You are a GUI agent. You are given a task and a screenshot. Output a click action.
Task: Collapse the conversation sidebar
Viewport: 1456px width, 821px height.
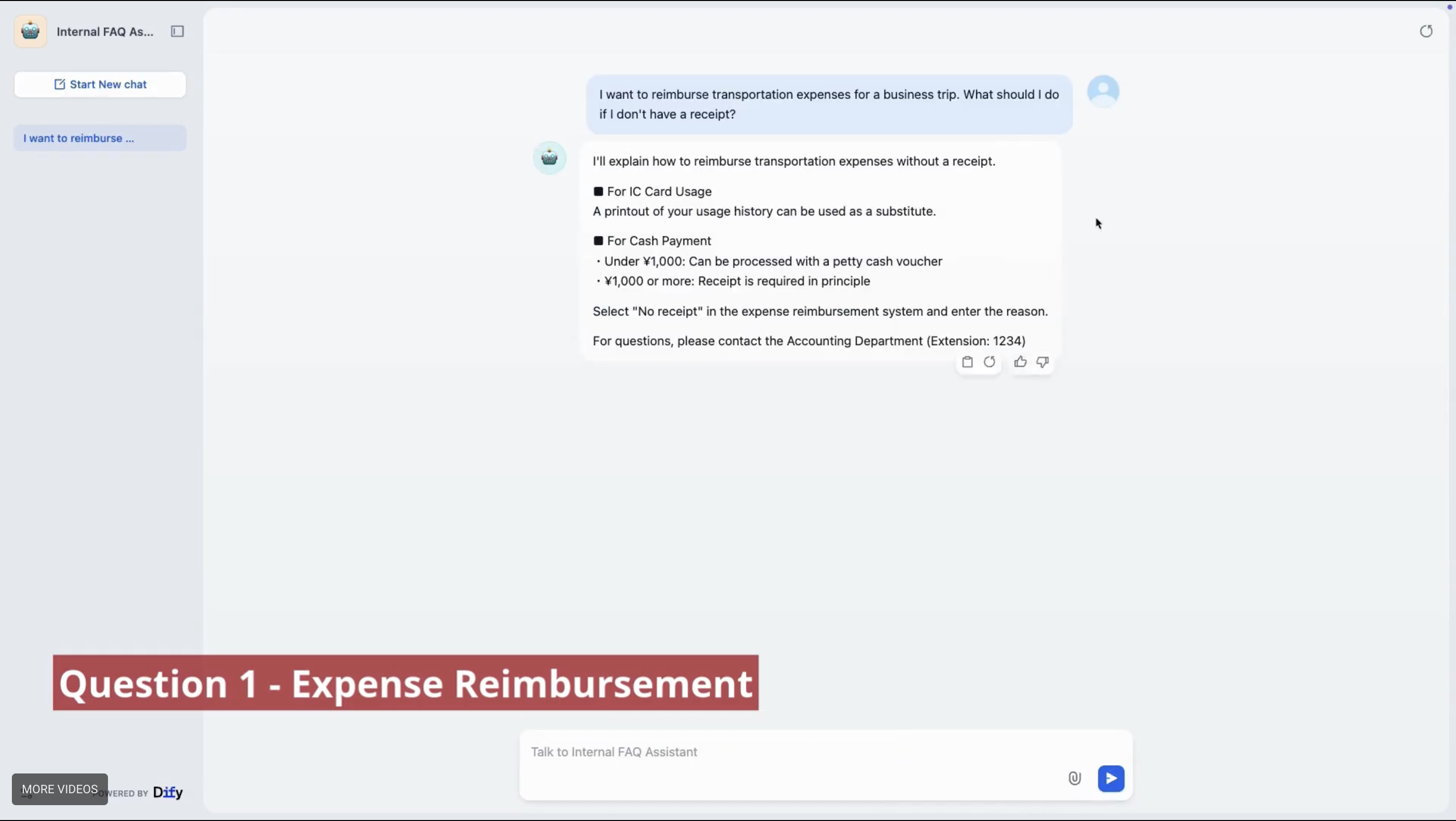pyautogui.click(x=177, y=32)
